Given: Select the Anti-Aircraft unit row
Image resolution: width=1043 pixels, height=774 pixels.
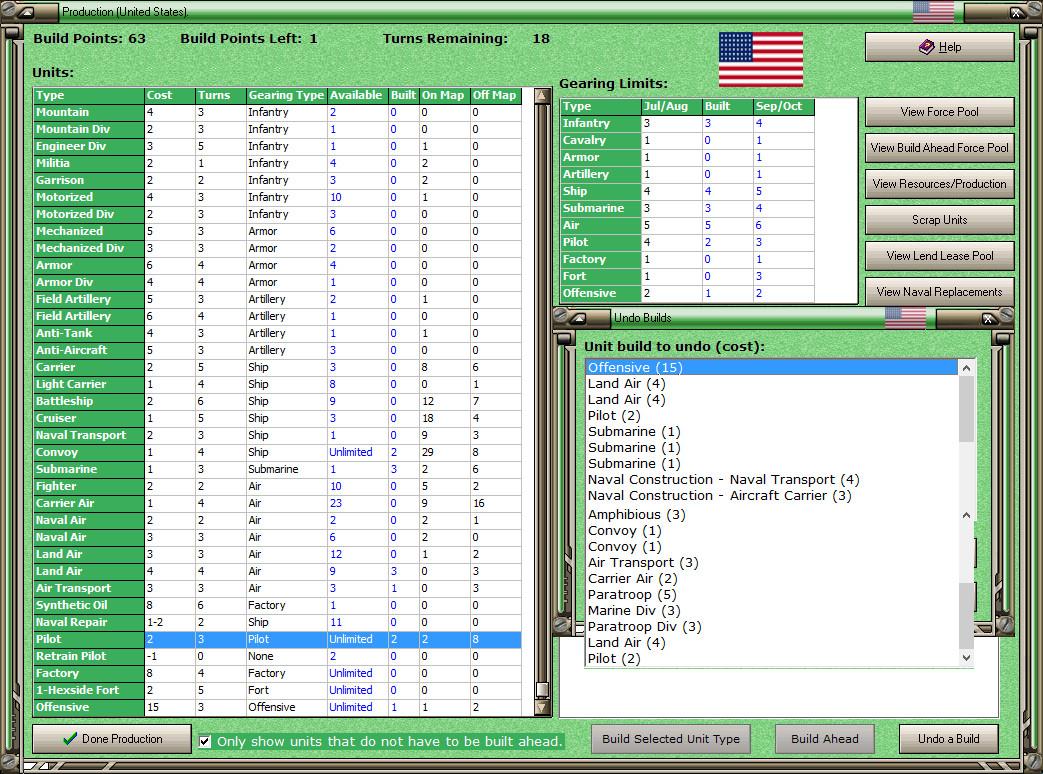Looking at the screenshot, I should tap(277, 350).
